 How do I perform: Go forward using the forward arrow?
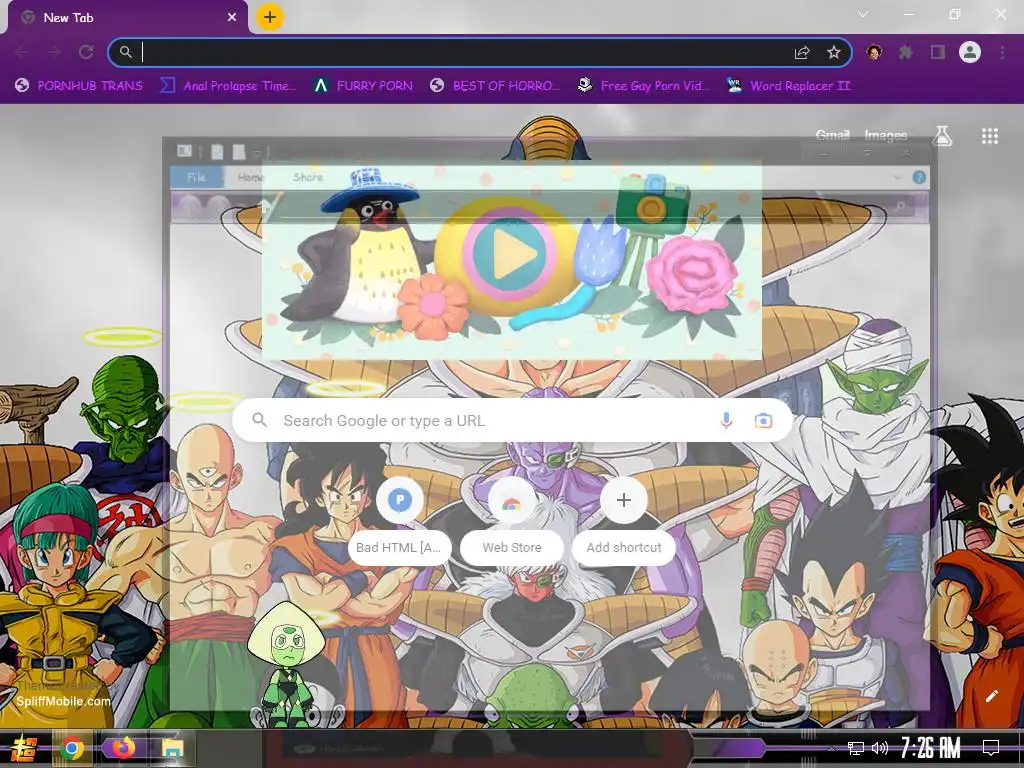[54, 52]
